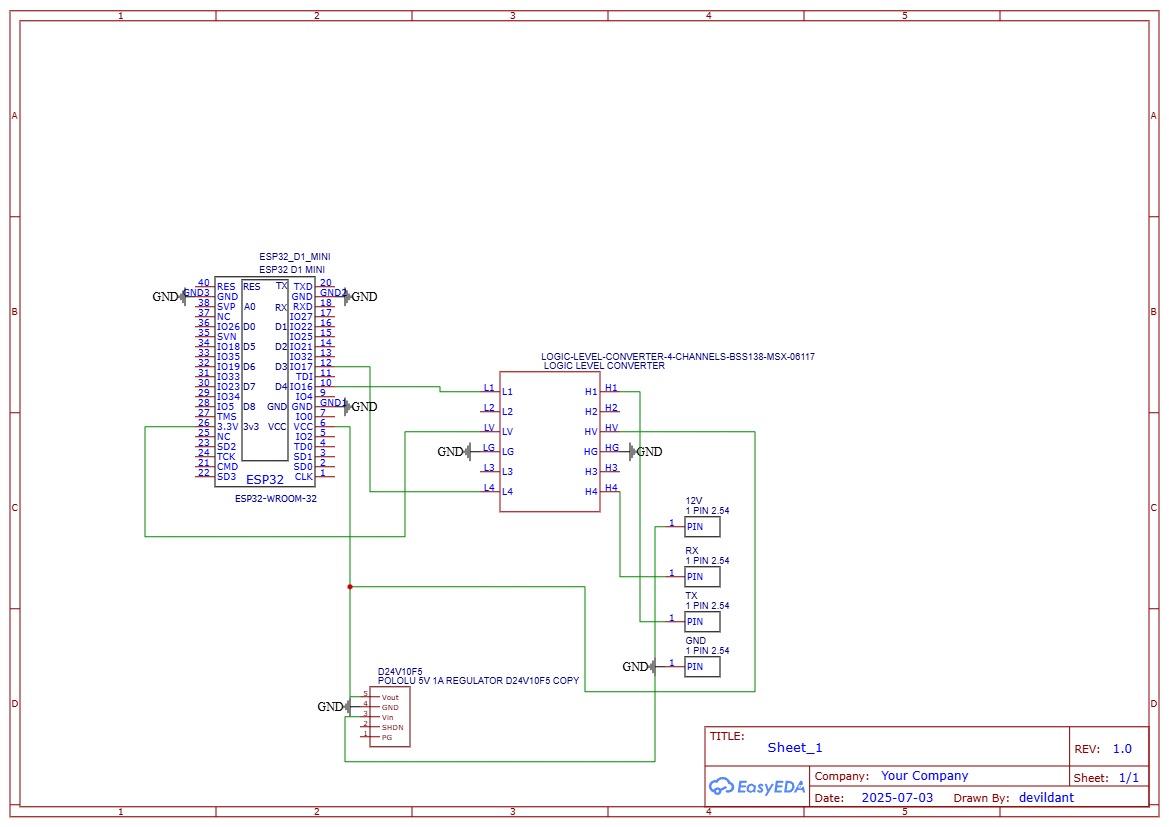Select the RX one-pin connector box
This screenshot has width=1169, height=827.
pyautogui.click(x=702, y=577)
